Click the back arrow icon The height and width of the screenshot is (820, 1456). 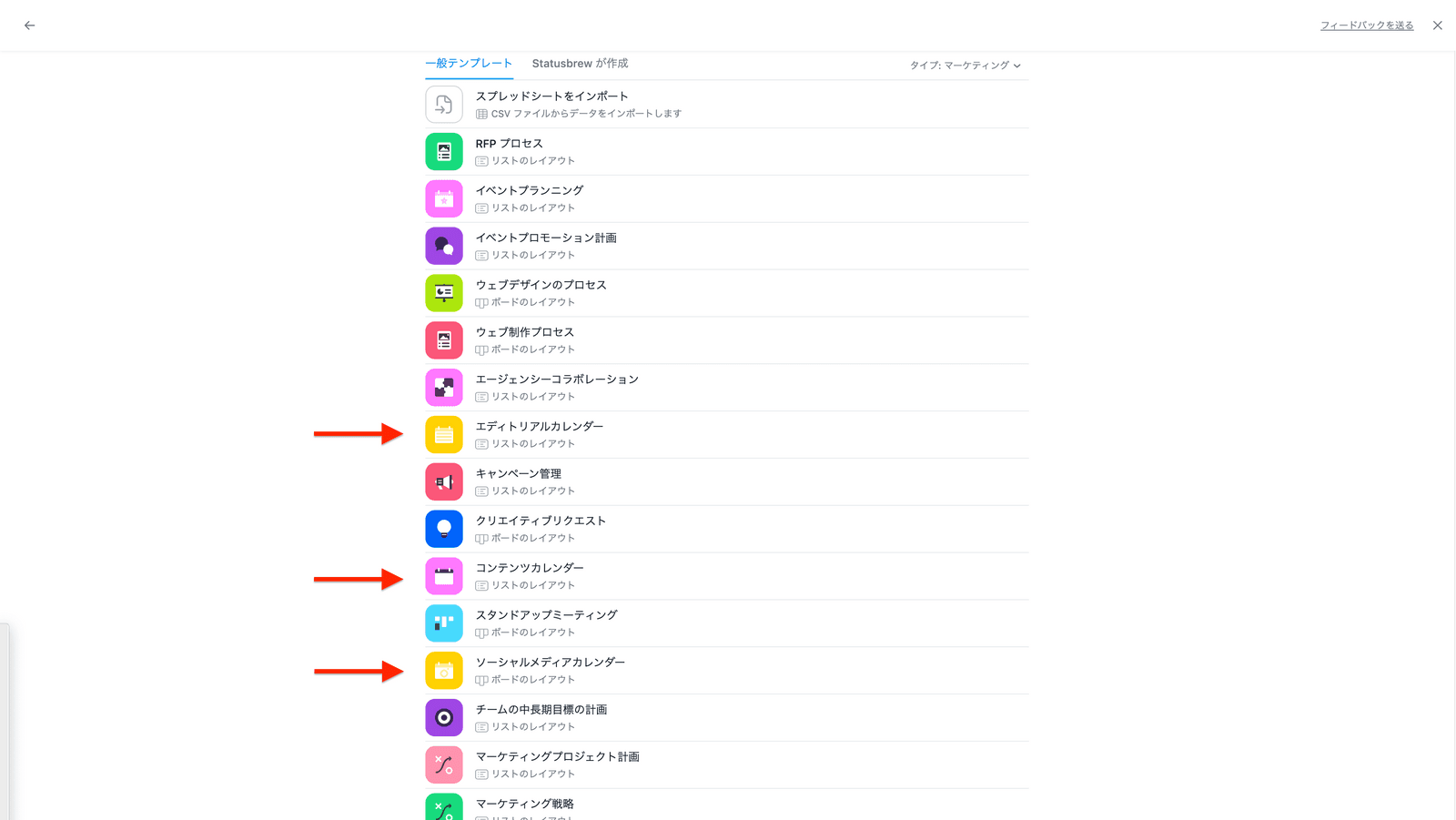pyautogui.click(x=29, y=25)
